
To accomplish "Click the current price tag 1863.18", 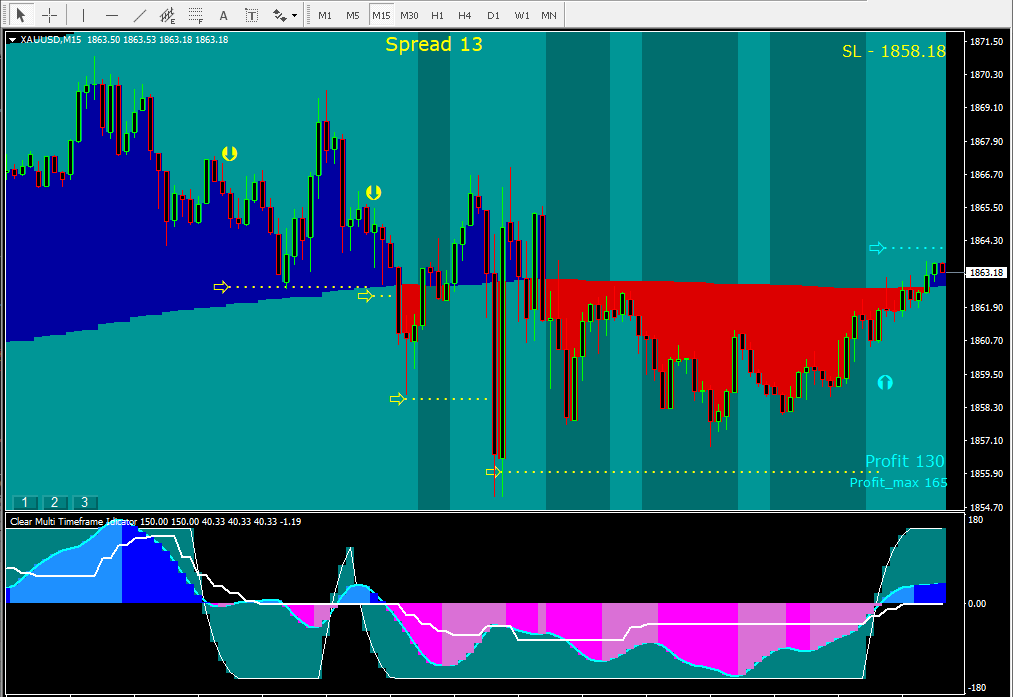I will click(987, 273).
